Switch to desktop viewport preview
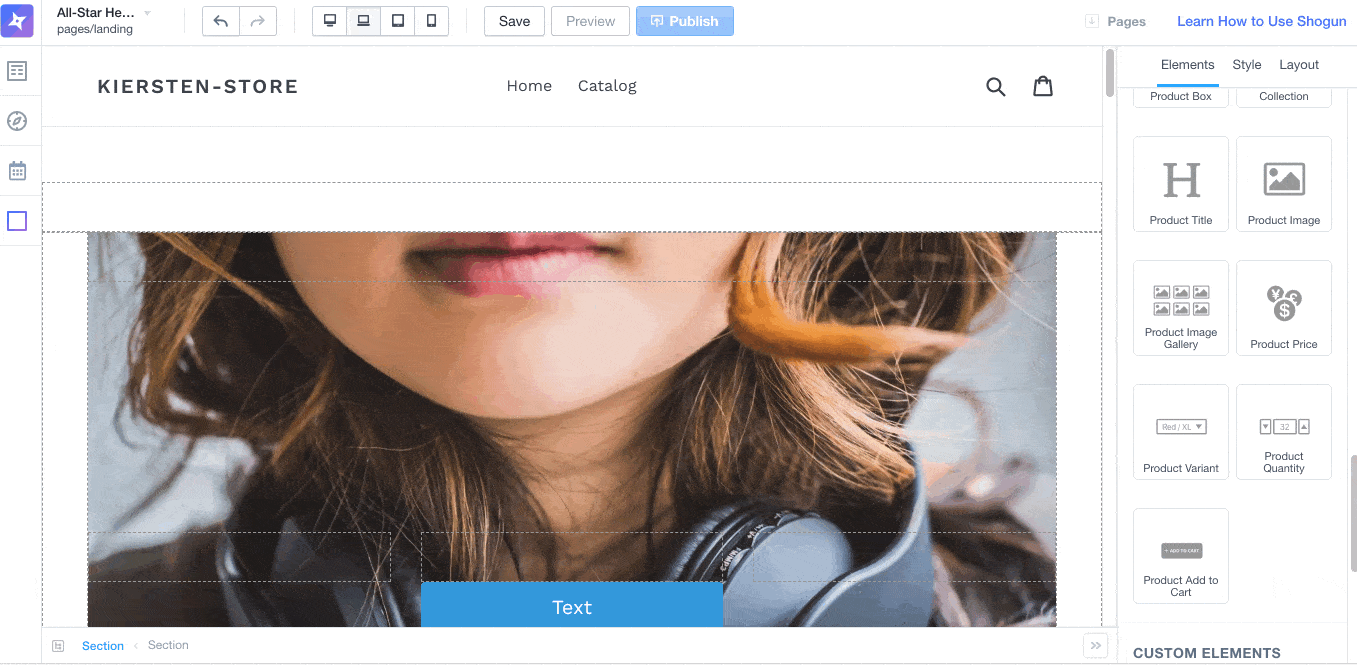 (330, 21)
